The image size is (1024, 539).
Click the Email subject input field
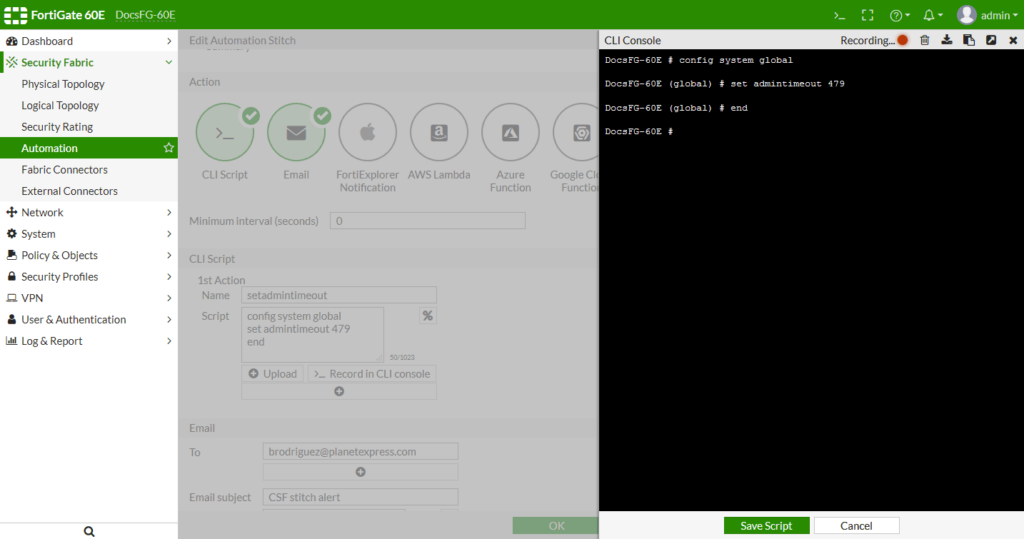(360, 497)
